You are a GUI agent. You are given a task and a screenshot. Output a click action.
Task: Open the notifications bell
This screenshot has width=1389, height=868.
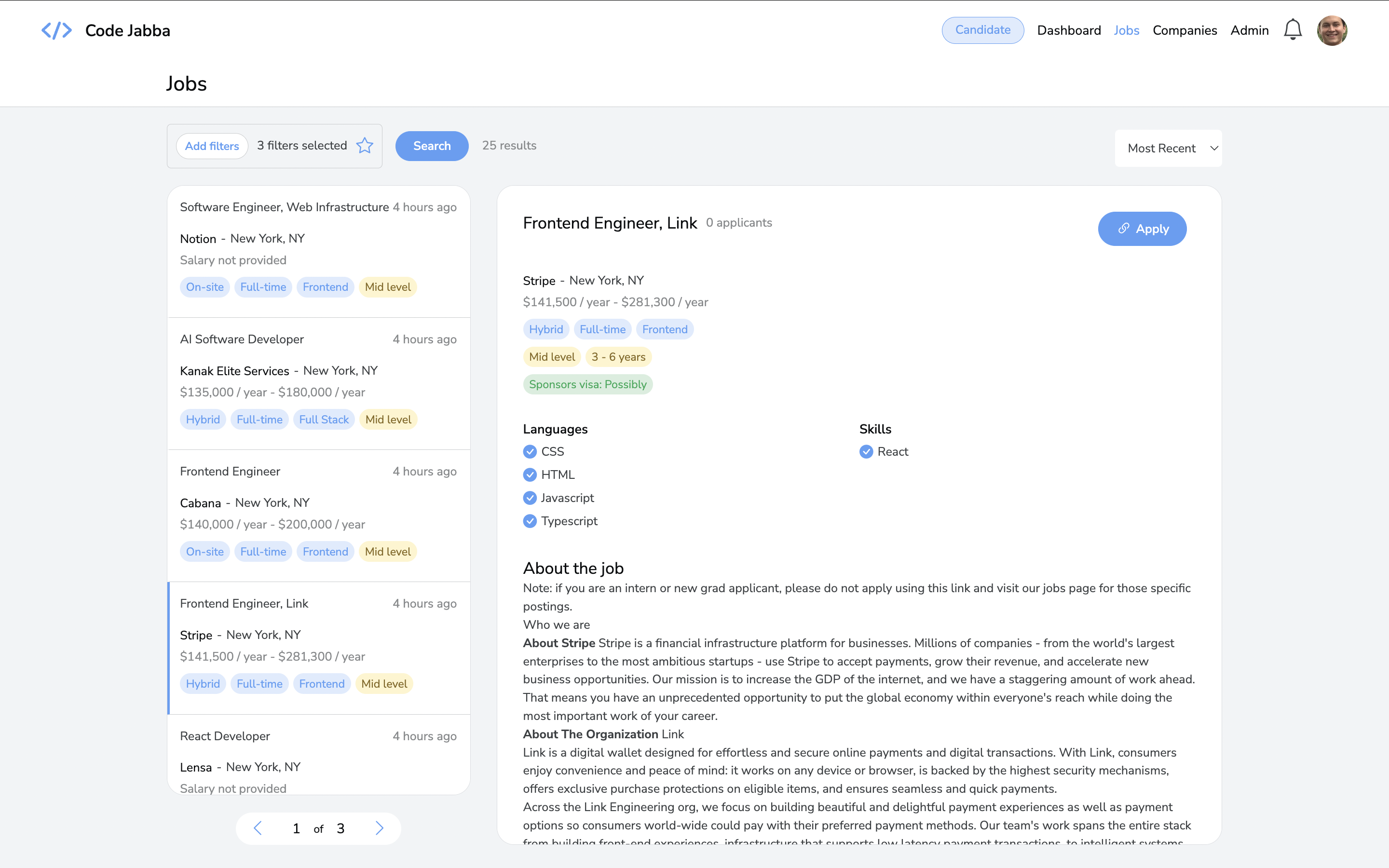(x=1292, y=30)
